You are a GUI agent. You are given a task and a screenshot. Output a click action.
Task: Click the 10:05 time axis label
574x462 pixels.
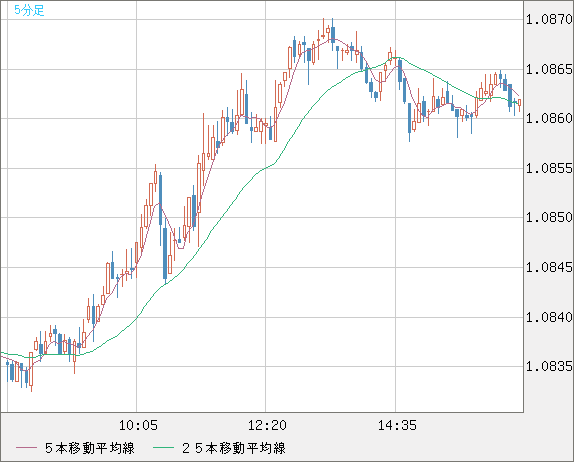(x=138, y=425)
